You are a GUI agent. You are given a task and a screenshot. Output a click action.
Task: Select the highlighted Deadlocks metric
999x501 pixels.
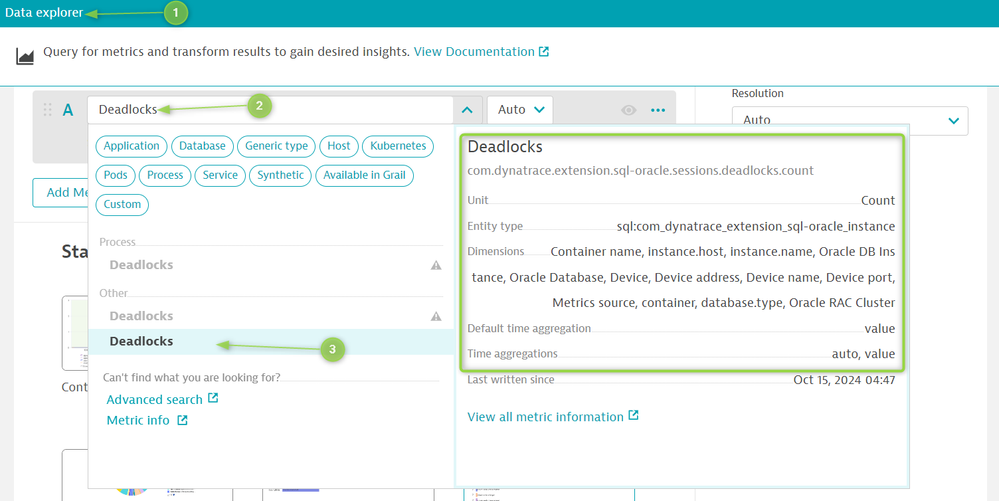142,342
